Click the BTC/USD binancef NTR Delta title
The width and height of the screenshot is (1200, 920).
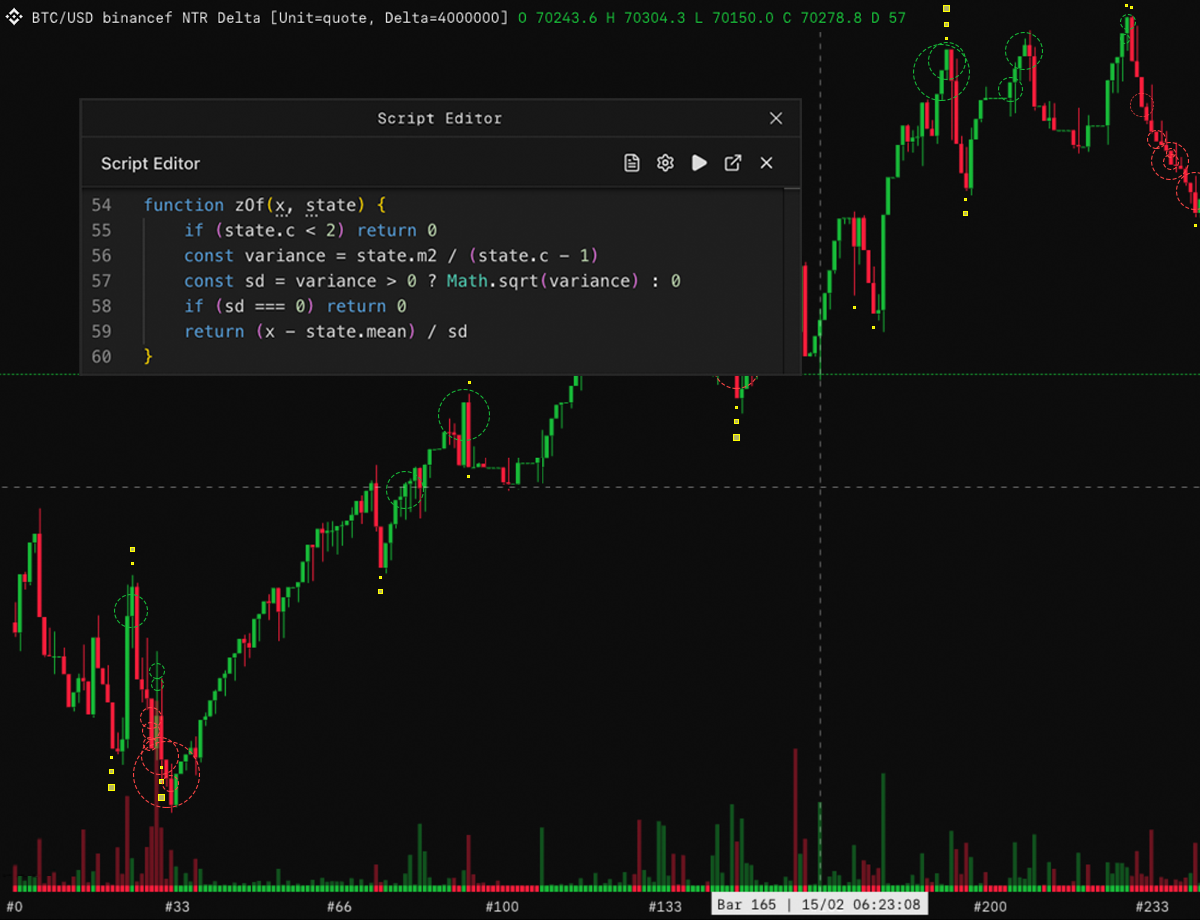pyautogui.click(x=145, y=18)
